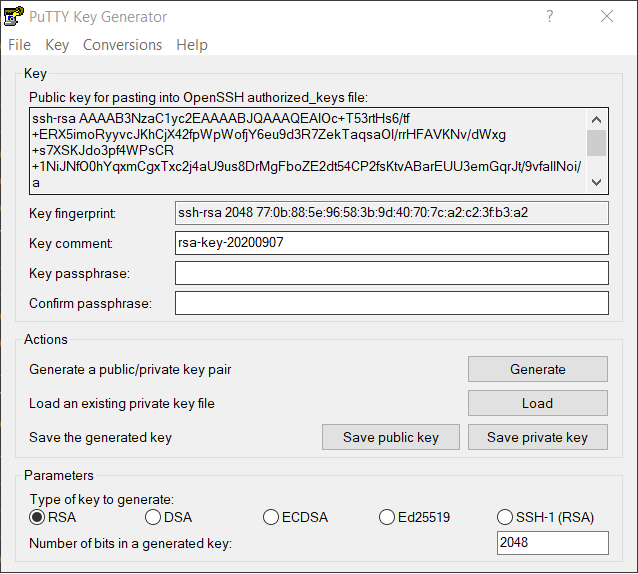Close the PuTTY Key Generator window

pos(607,16)
